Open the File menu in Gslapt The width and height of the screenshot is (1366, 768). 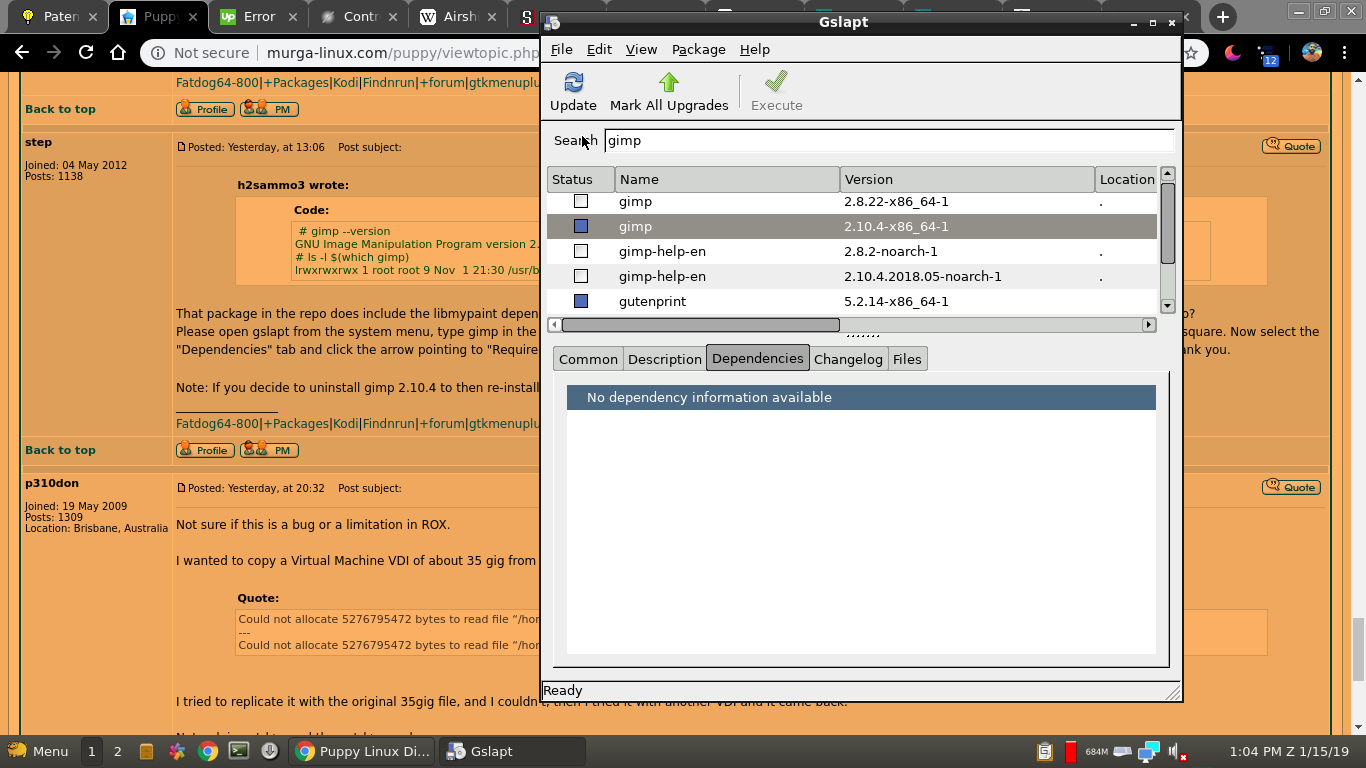(x=562, y=49)
